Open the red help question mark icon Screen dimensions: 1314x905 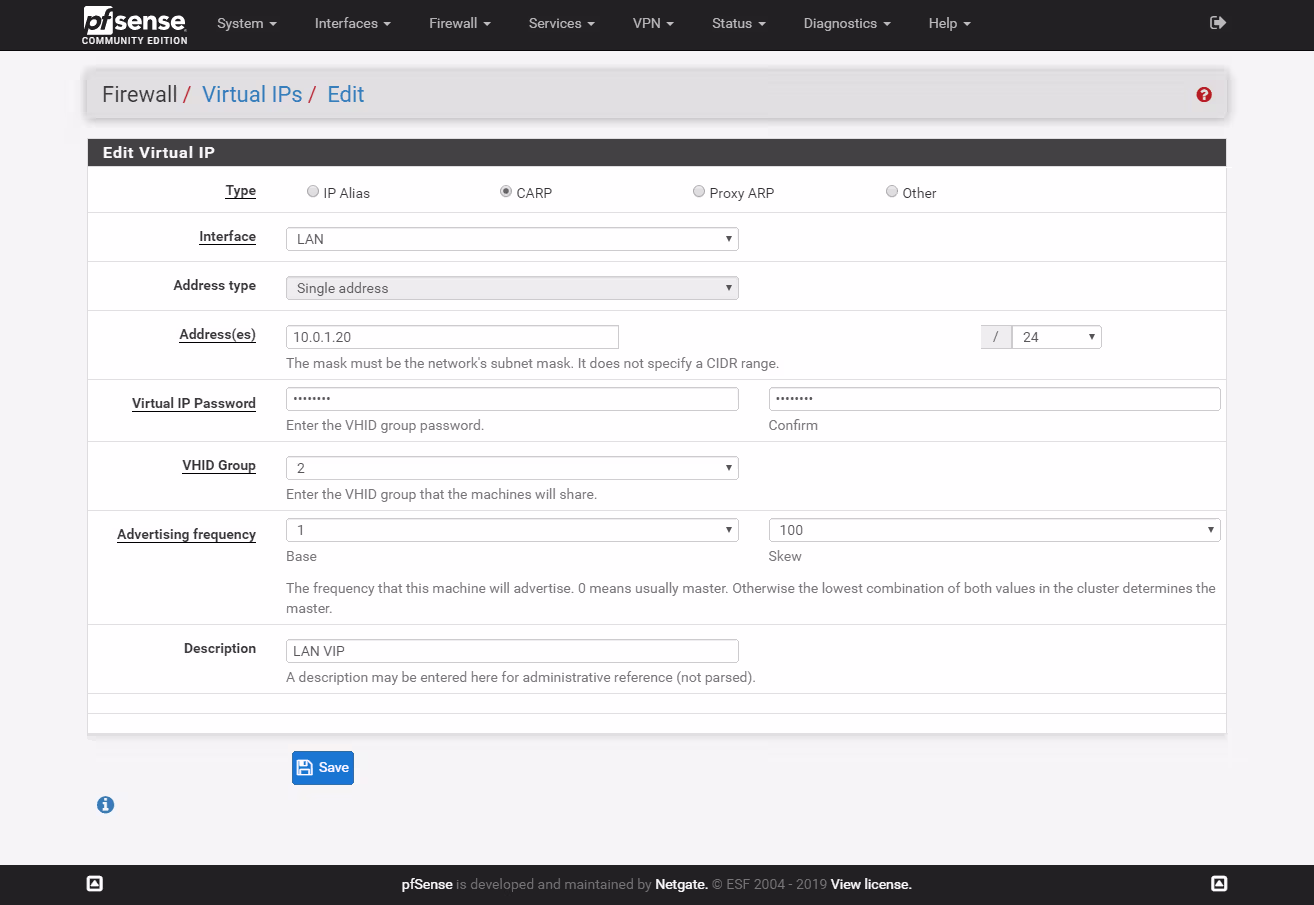tap(1203, 95)
